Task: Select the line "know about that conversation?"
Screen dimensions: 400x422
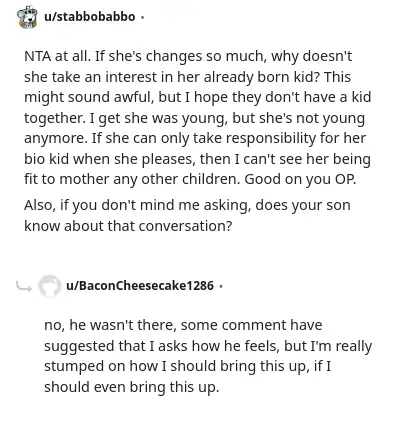Action: coord(128,226)
